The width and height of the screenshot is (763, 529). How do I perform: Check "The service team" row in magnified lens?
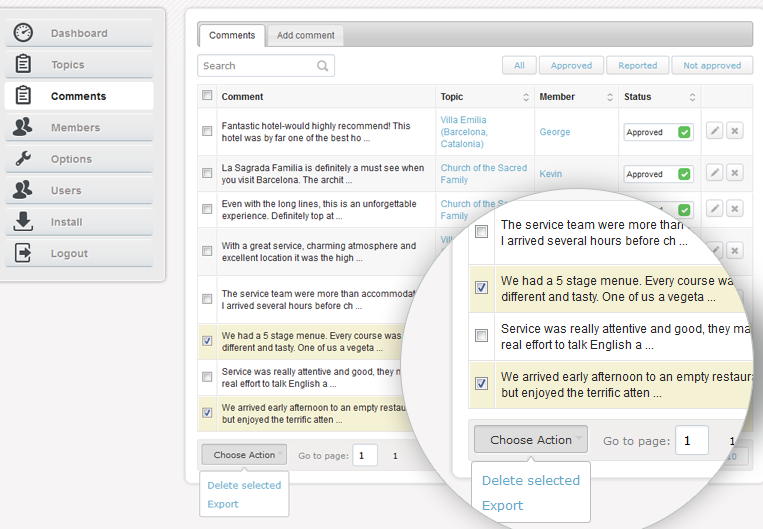tap(481, 232)
